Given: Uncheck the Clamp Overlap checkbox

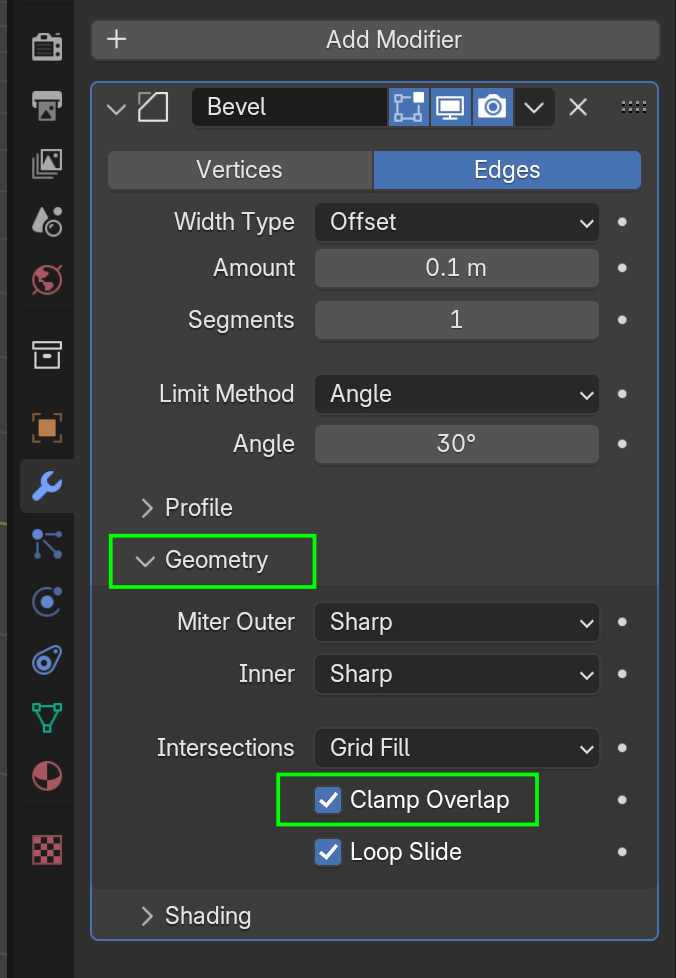Looking at the screenshot, I should (x=328, y=800).
